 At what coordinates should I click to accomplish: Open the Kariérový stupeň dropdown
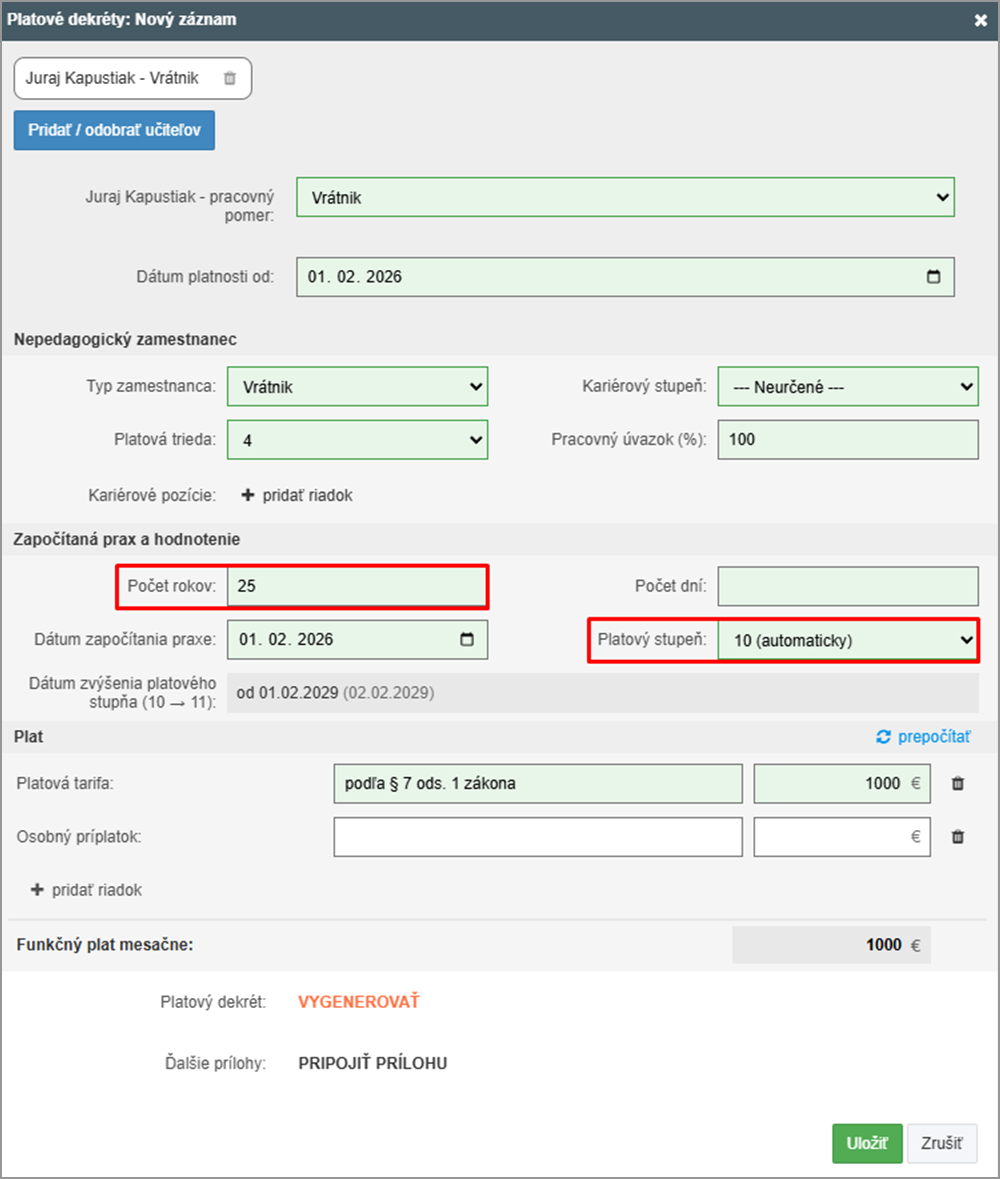click(x=847, y=387)
